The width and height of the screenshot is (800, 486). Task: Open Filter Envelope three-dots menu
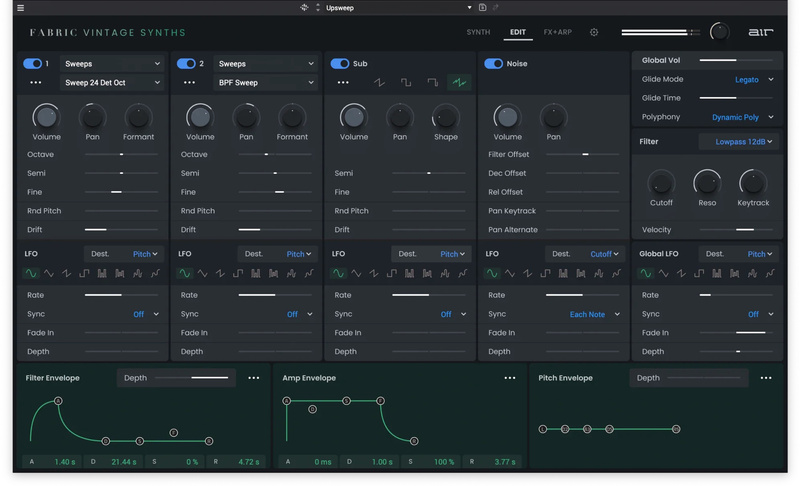pos(254,378)
